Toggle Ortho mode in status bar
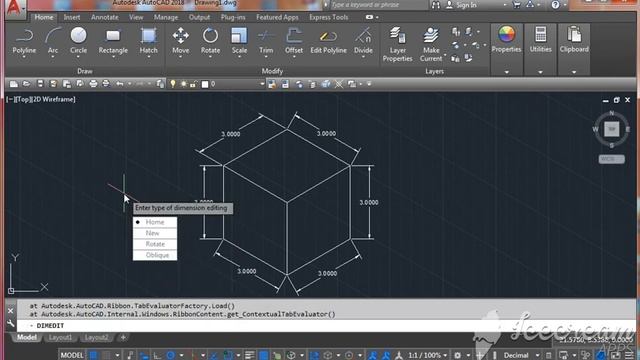The image size is (640, 360). pyautogui.click(x=157, y=355)
